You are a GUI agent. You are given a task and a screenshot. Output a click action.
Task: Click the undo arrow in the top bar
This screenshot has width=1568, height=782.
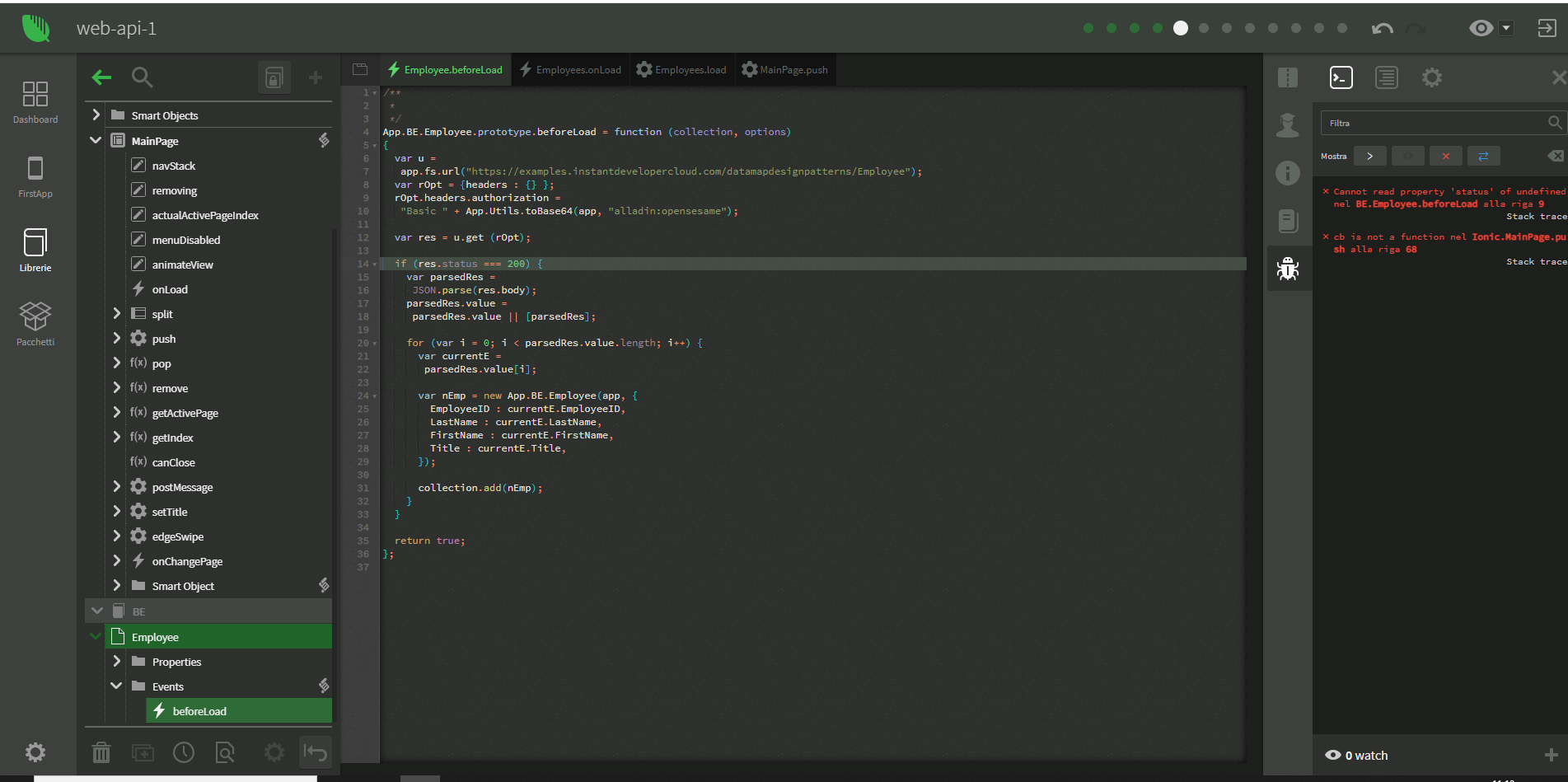(1382, 29)
